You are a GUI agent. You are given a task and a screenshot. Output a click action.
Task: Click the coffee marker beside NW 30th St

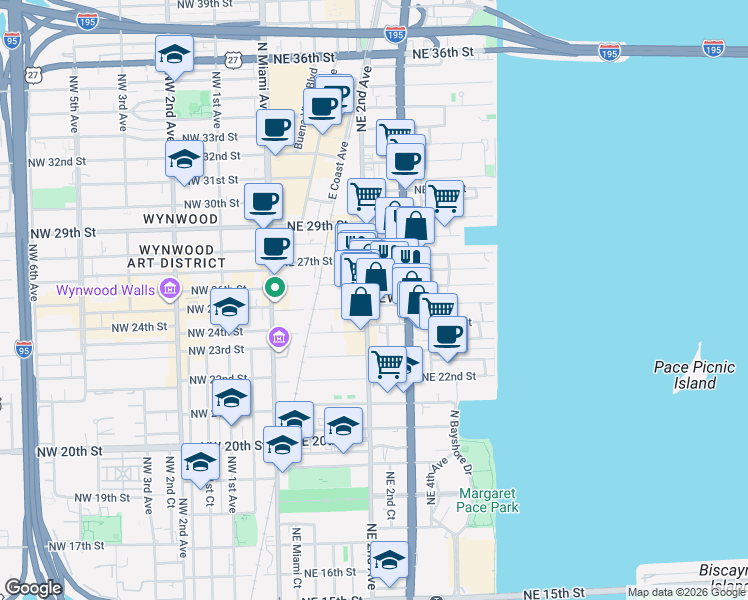[263, 205]
